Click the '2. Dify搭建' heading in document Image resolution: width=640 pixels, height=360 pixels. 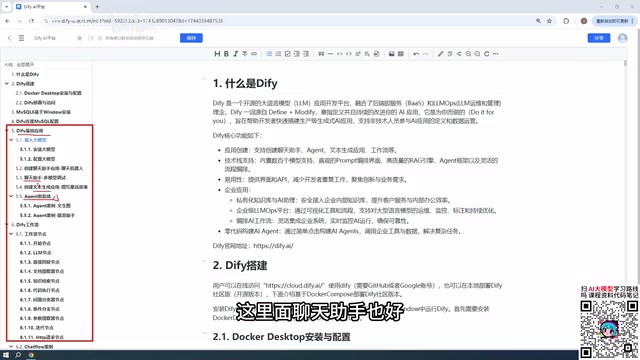tap(240, 266)
